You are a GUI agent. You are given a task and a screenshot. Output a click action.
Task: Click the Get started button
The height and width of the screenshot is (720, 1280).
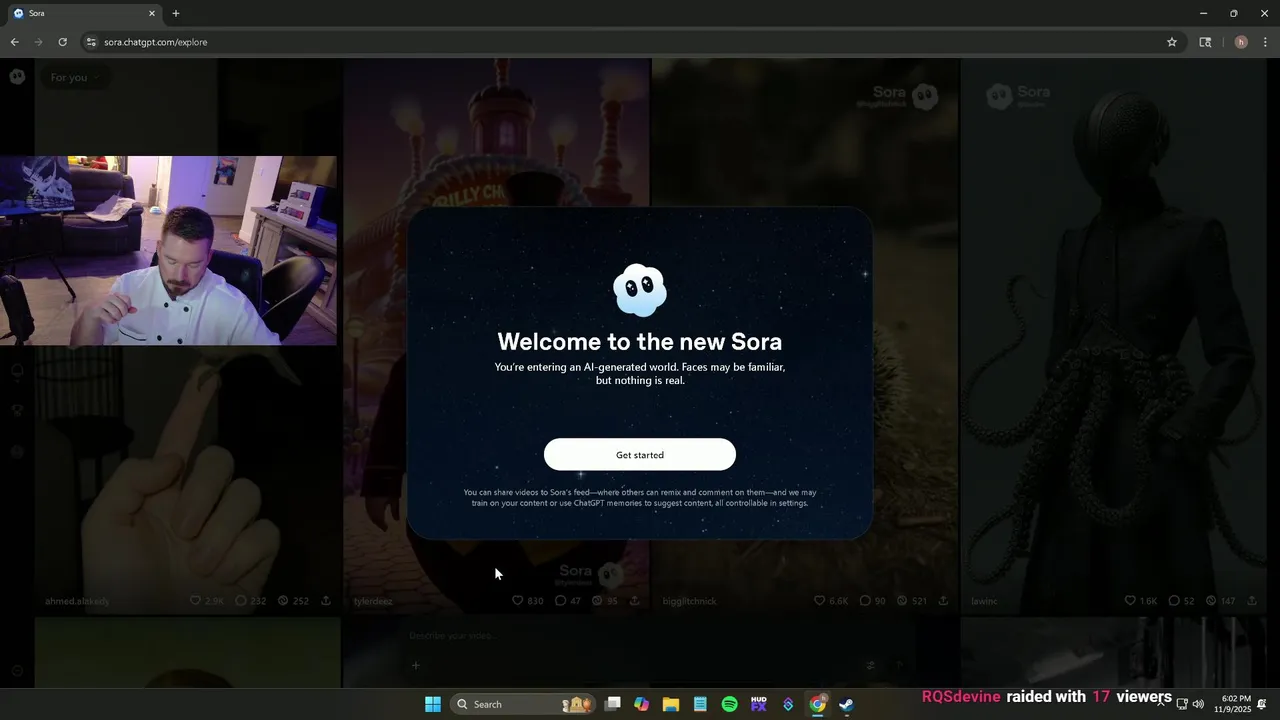pyautogui.click(x=640, y=455)
